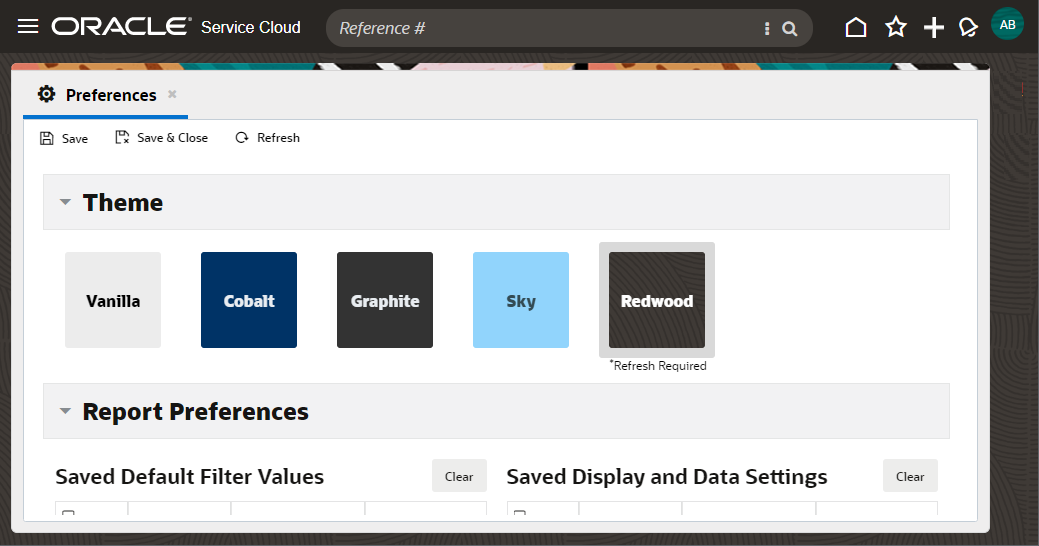Open the hamburger navigation menu
Viewport: 1039px width, 546px height.
[x=28, y=27]
